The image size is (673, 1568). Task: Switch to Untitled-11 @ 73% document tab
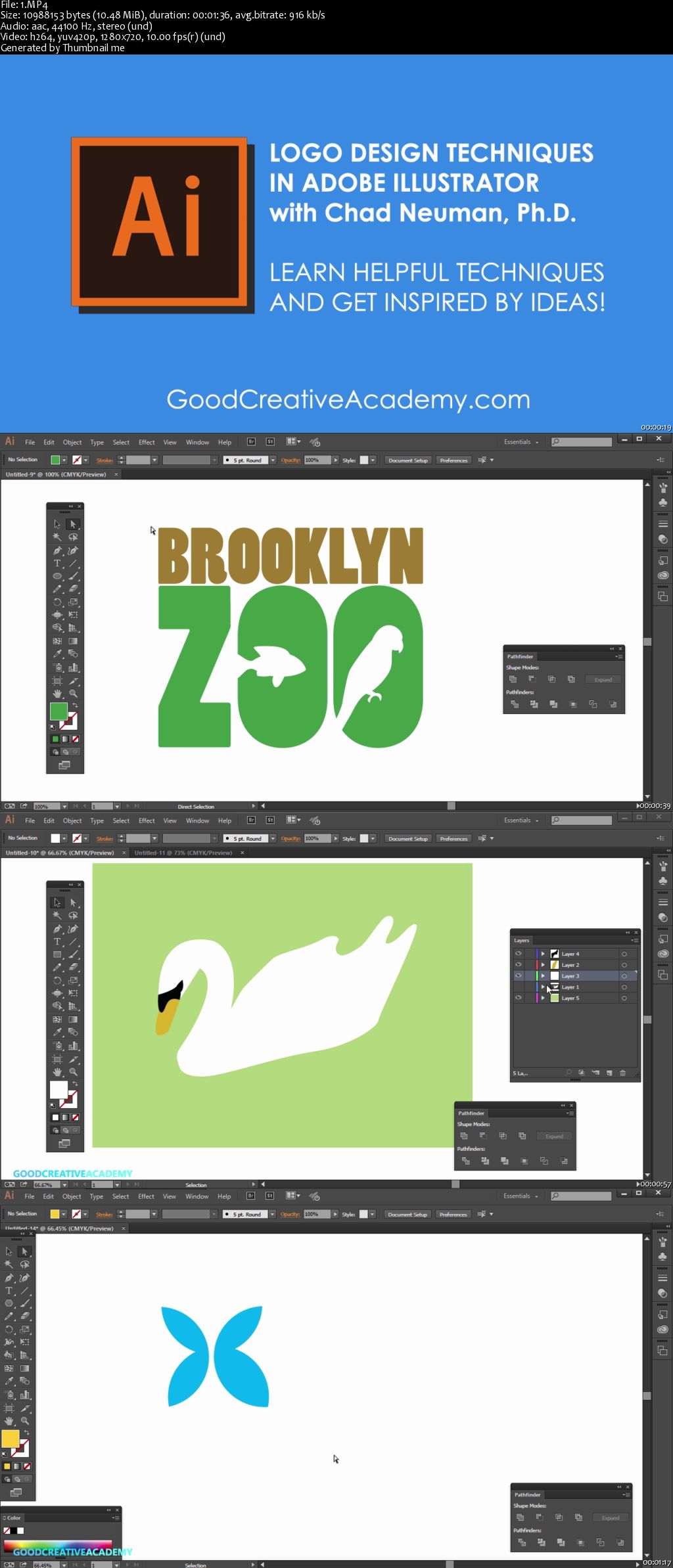(x=183, y=853)
